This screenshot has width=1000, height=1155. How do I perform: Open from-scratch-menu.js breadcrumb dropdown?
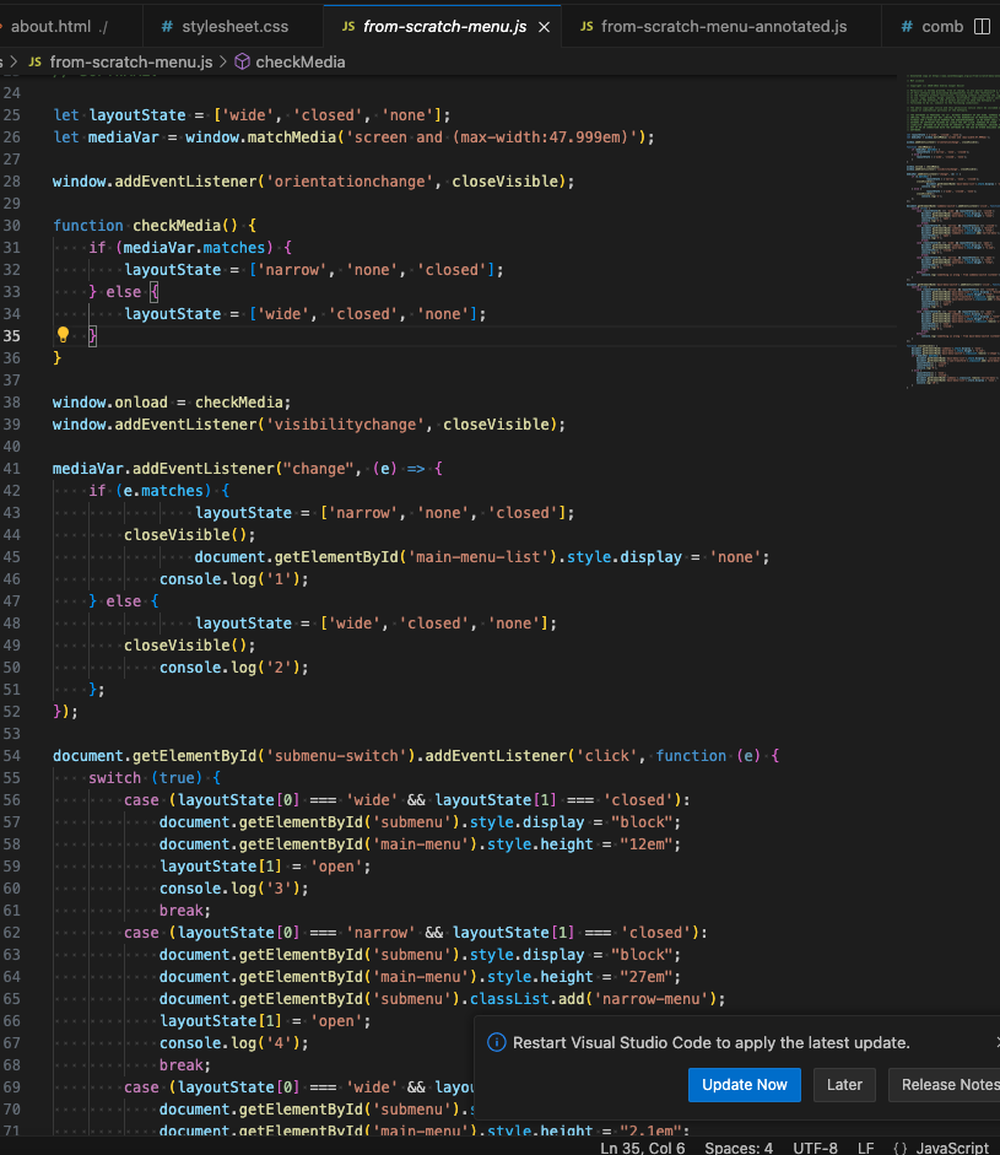(x=130, y=62)
